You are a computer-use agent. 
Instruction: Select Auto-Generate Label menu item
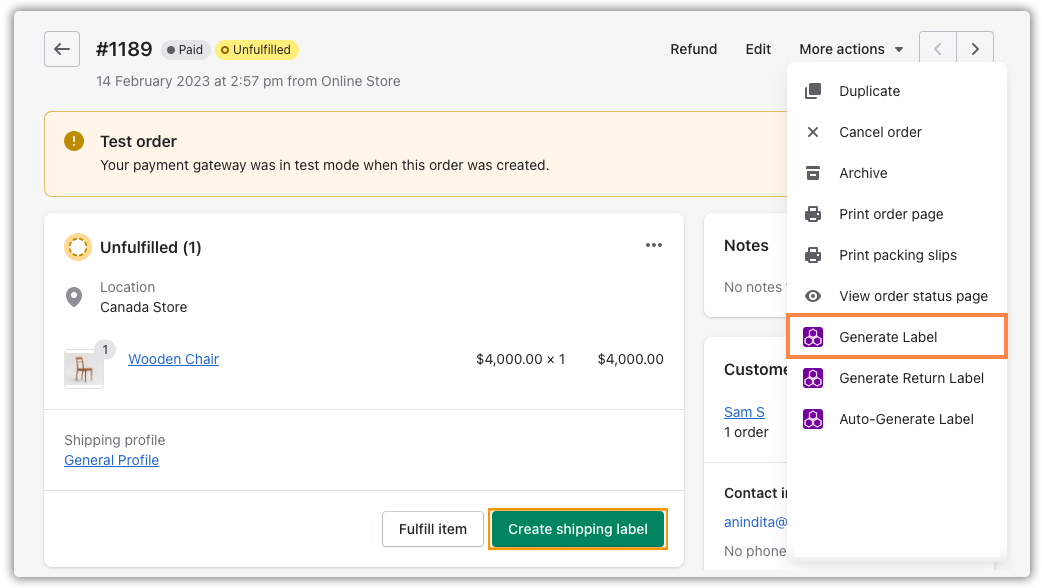897,419
